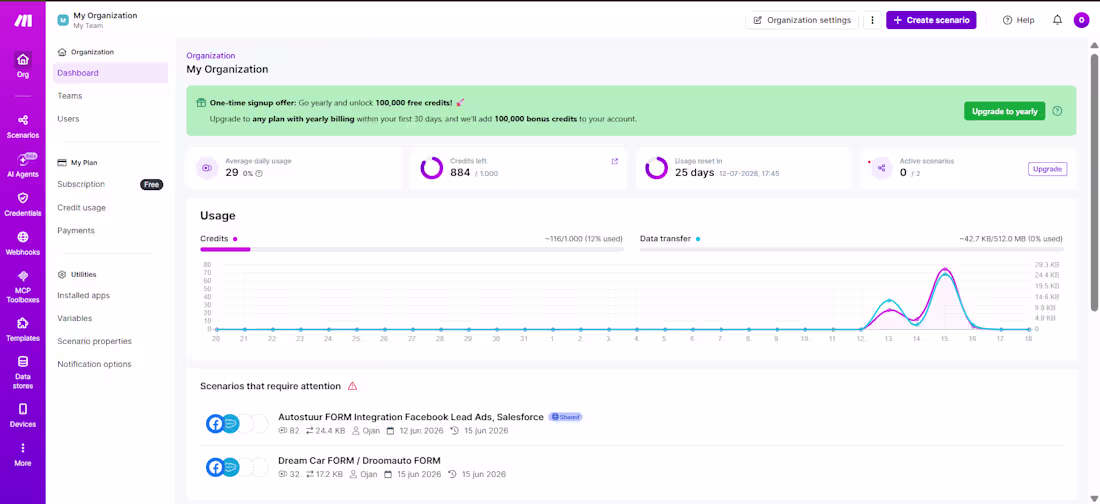Open the three-dot organization options menu
Viewport: 1100px width, 504px height.
(x=872, y=20)
